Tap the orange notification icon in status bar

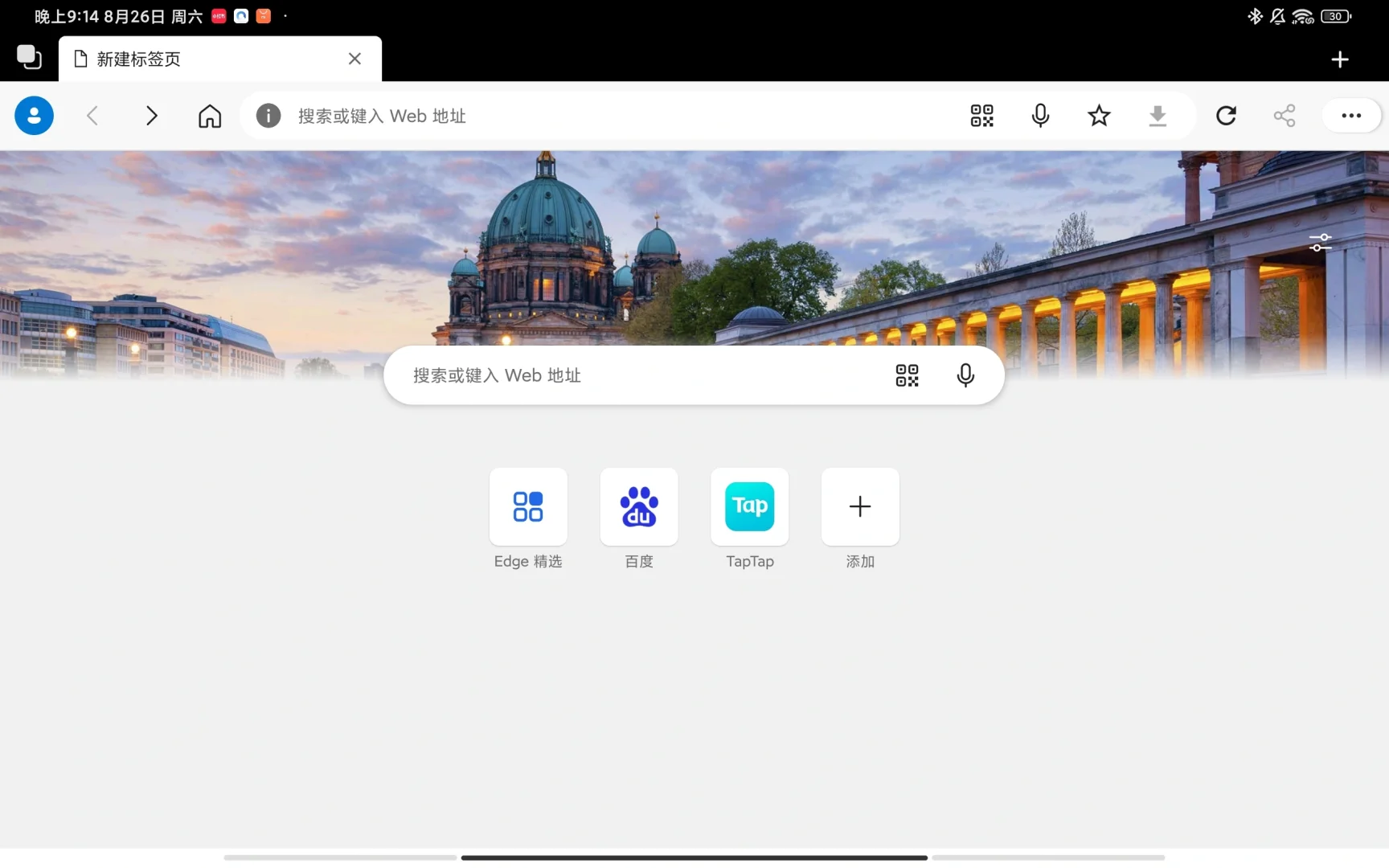pyautogui.click(x=264, y=16)
